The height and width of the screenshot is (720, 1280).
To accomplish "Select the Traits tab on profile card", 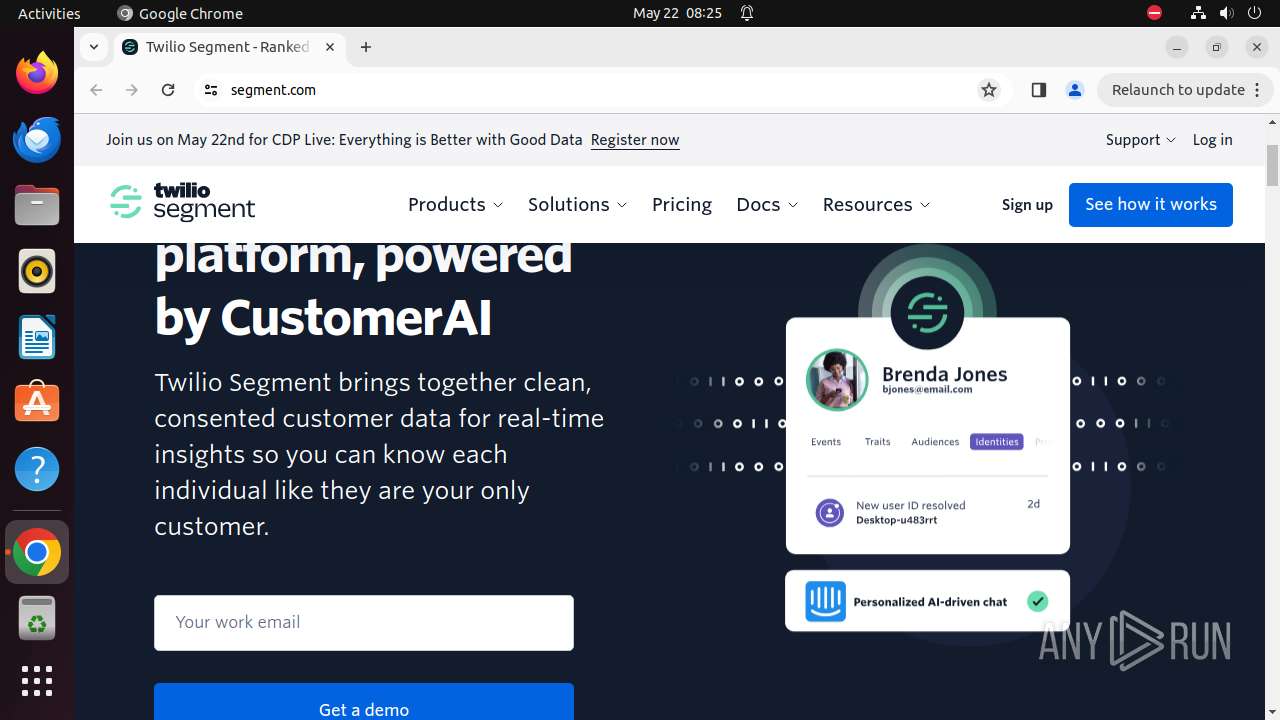I will [x=877, y=441].
